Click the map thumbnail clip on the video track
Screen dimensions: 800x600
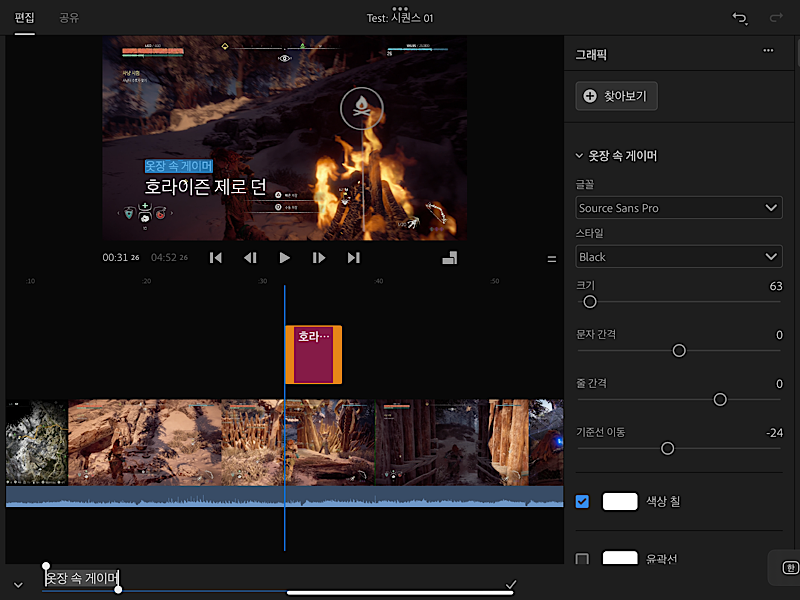click(37, 442)
